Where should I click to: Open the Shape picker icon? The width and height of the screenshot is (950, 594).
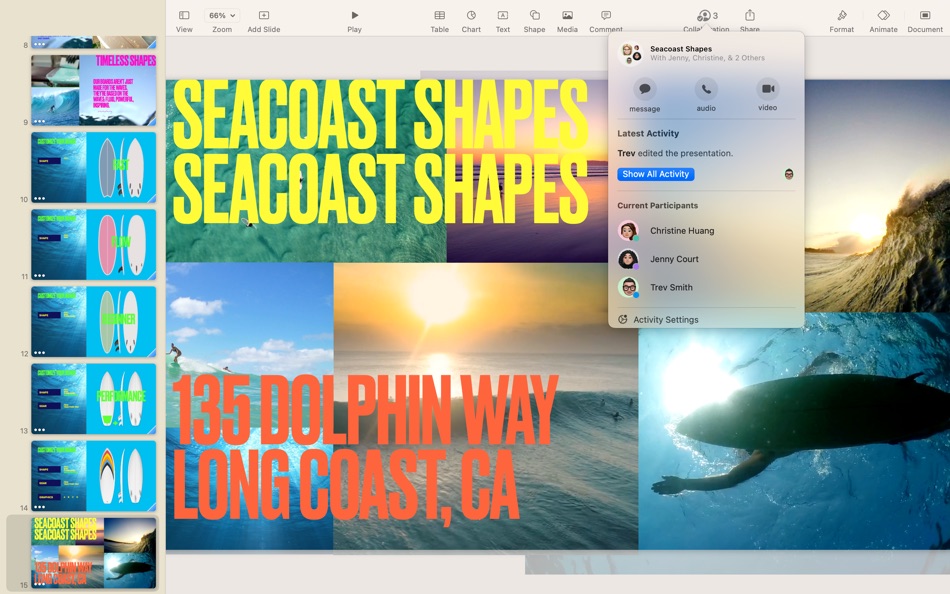pos(534,15)
